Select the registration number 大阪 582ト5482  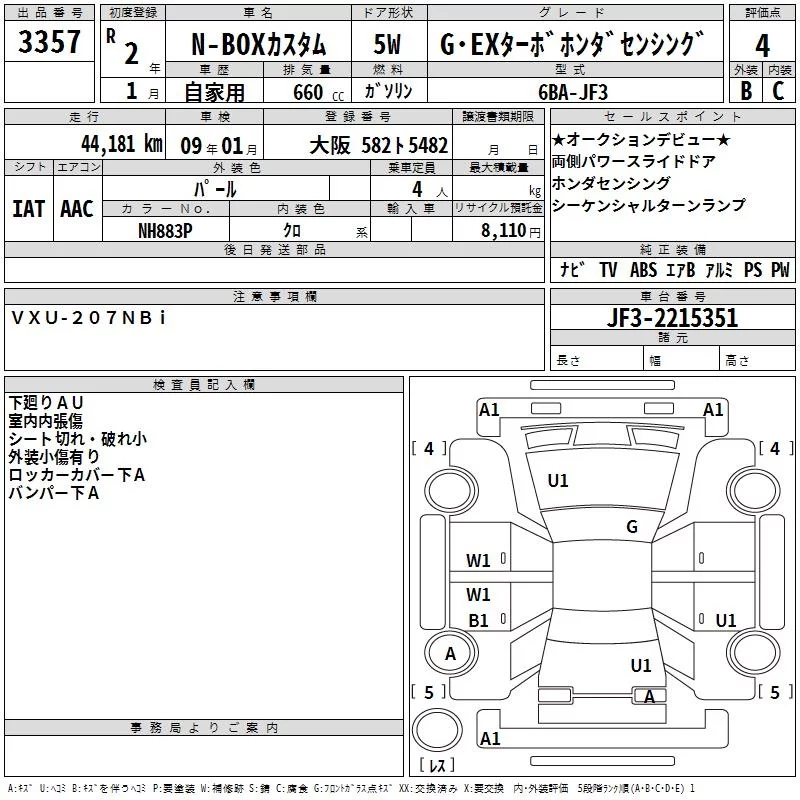(x=379, y=145)
